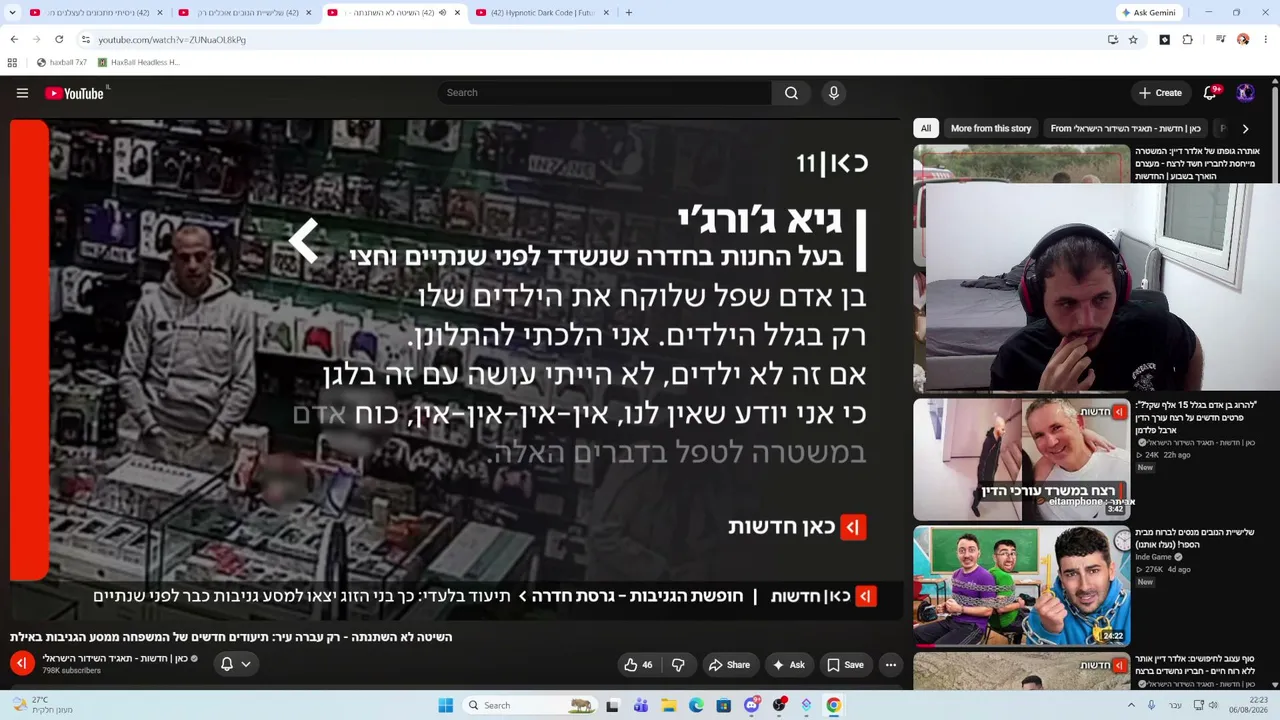This screenshot has width=1280, height=720.
Task: Open the channel avatar for כאן חדשות
Action: [22, 663]
